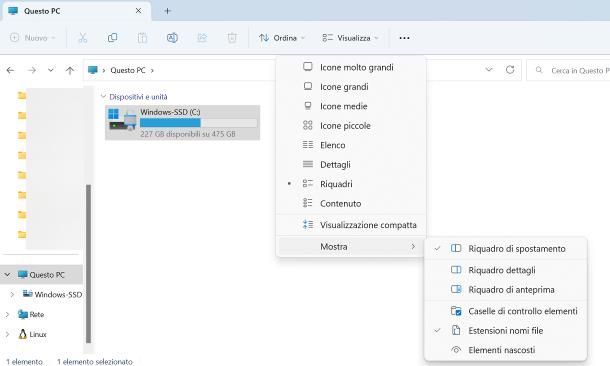The height and width of the screenshot is (366, 610).
Task: Open the Visualizza view dropdown
Action: click(350, 38)
